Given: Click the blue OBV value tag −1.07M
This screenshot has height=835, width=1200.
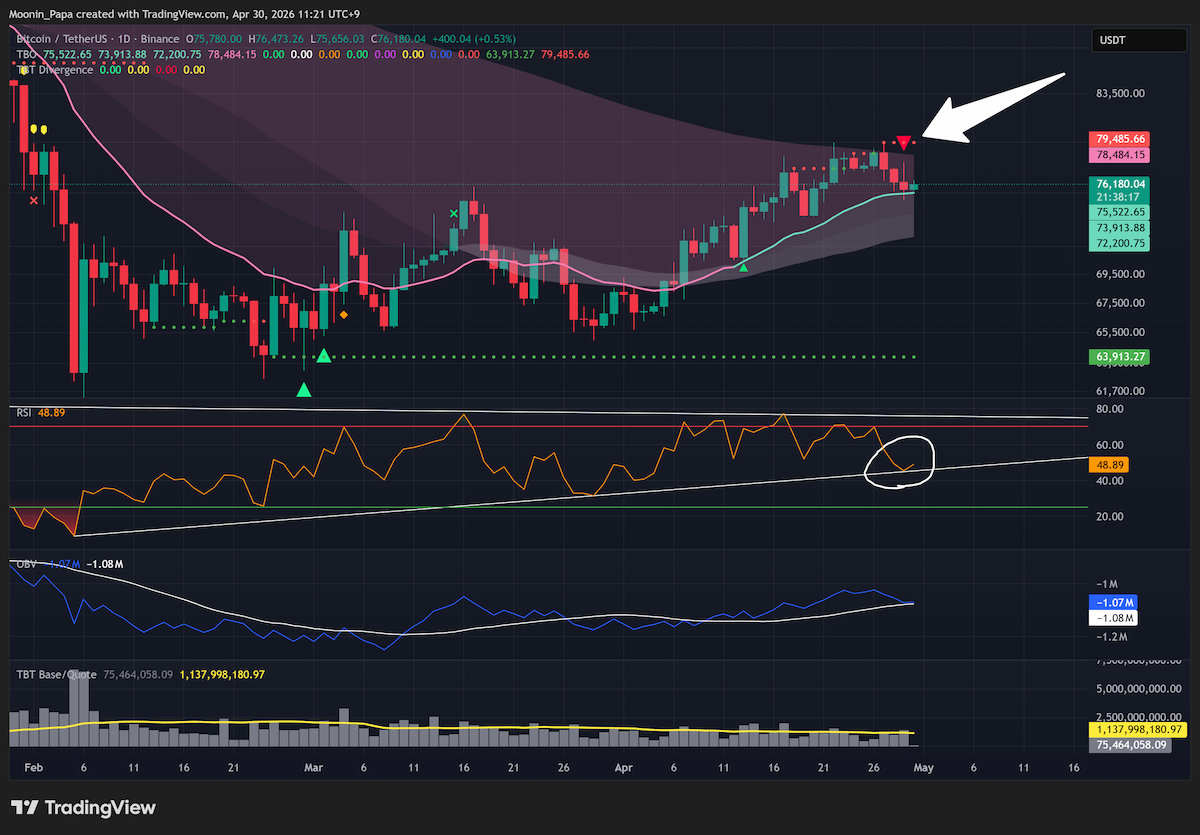Looking at the screenshot, I should [1114, 603].
